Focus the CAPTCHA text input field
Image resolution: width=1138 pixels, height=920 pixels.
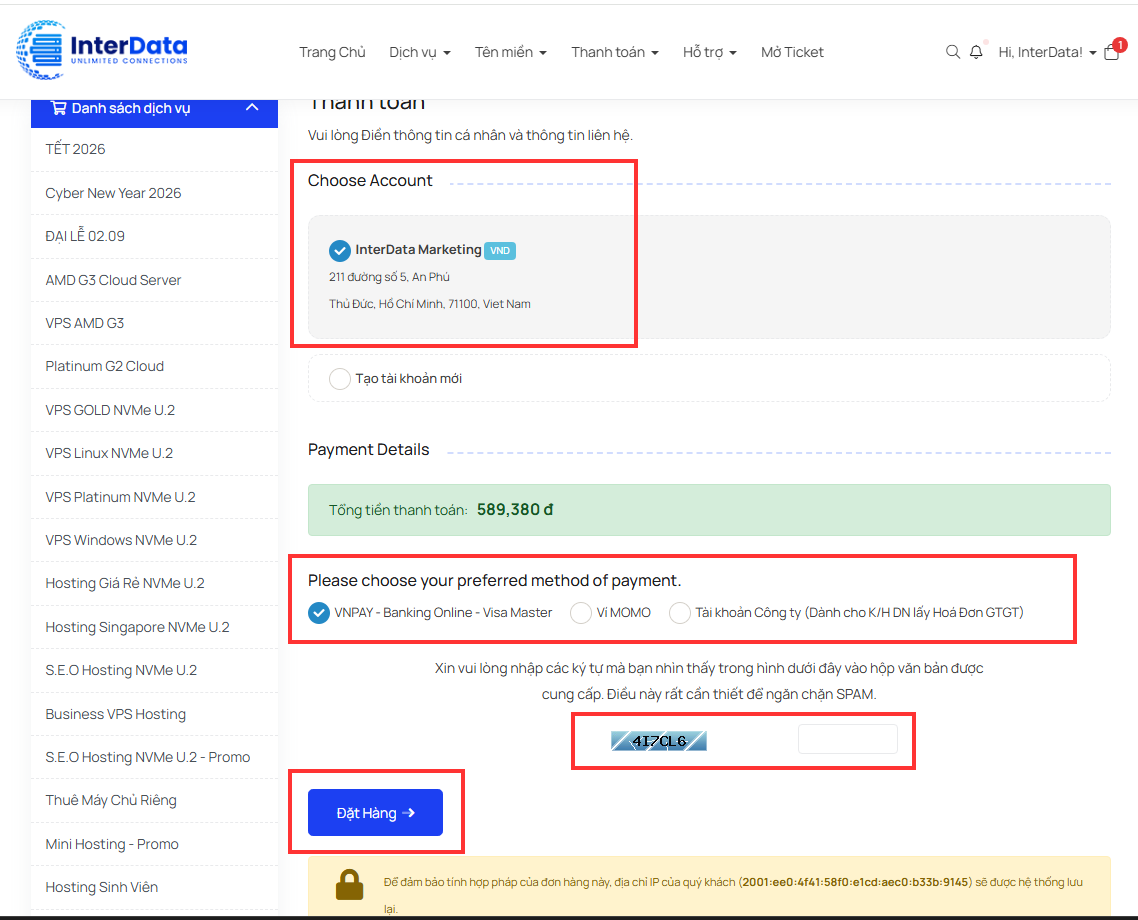pos(848,739)
